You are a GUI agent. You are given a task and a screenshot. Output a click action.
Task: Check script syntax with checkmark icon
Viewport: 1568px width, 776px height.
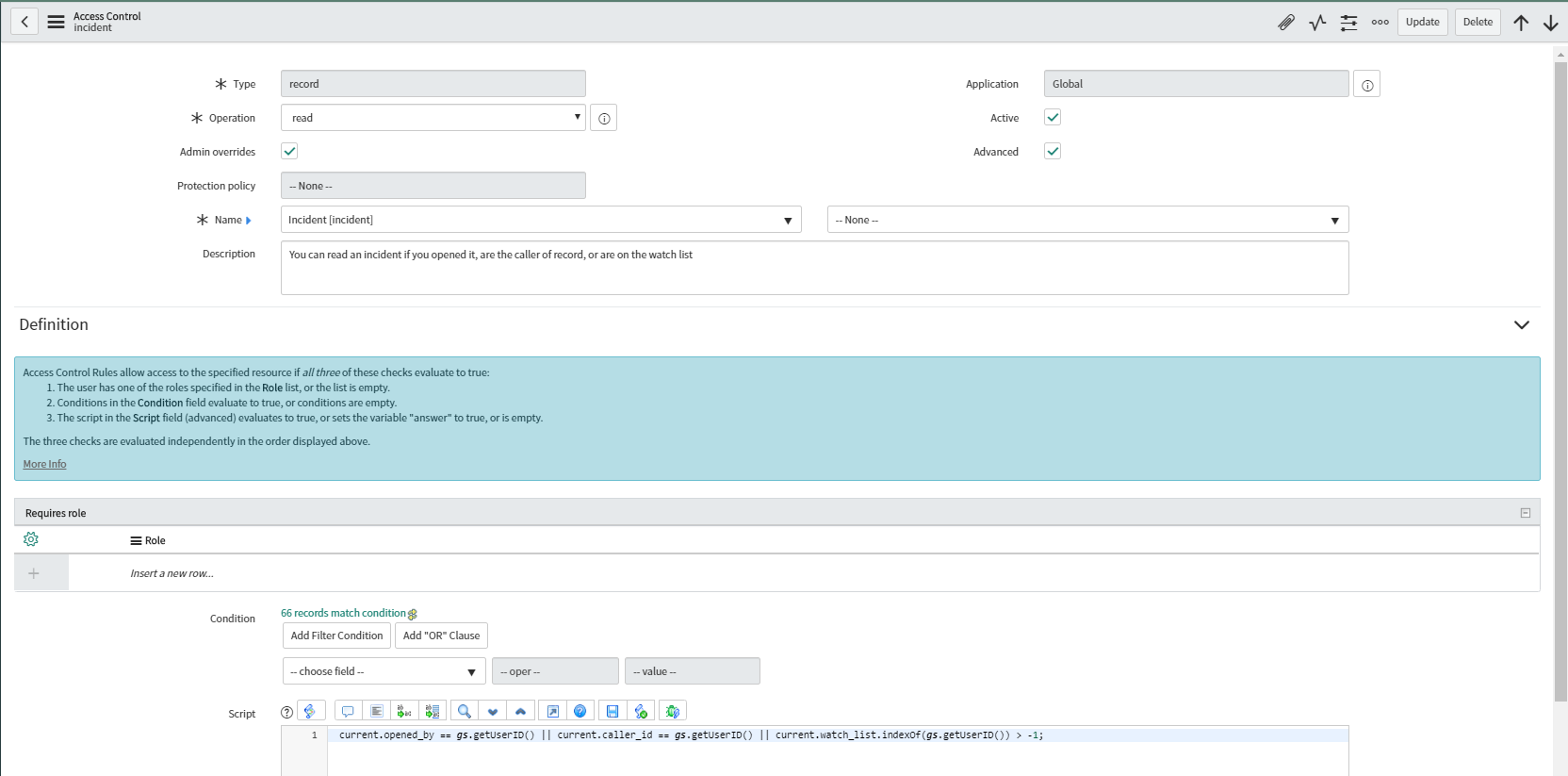coord(641,711)
